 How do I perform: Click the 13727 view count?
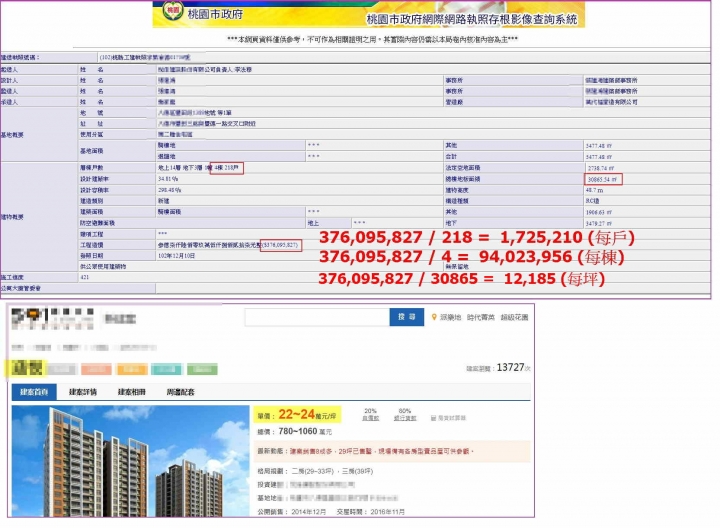[x=510, y=367]
